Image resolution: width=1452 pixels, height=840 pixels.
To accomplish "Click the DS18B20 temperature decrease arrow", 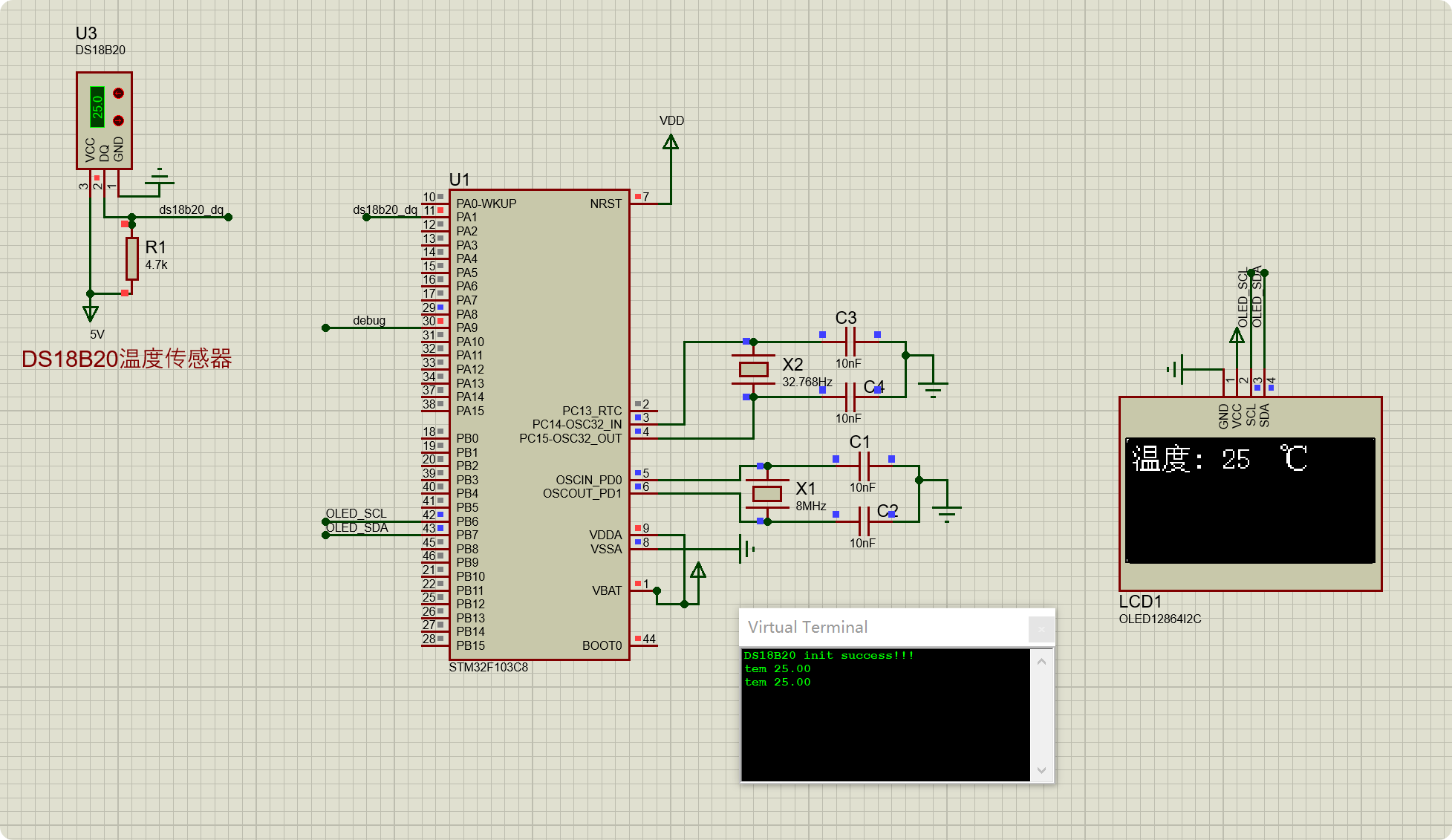I will (118, 120).
